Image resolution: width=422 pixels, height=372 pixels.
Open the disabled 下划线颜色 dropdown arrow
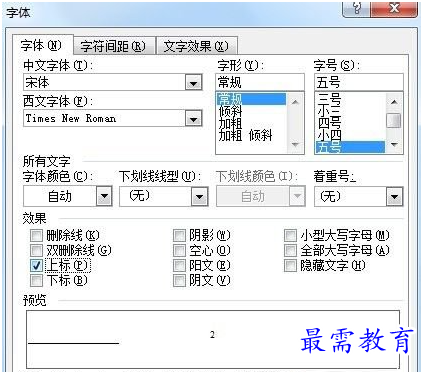[297, 196]
